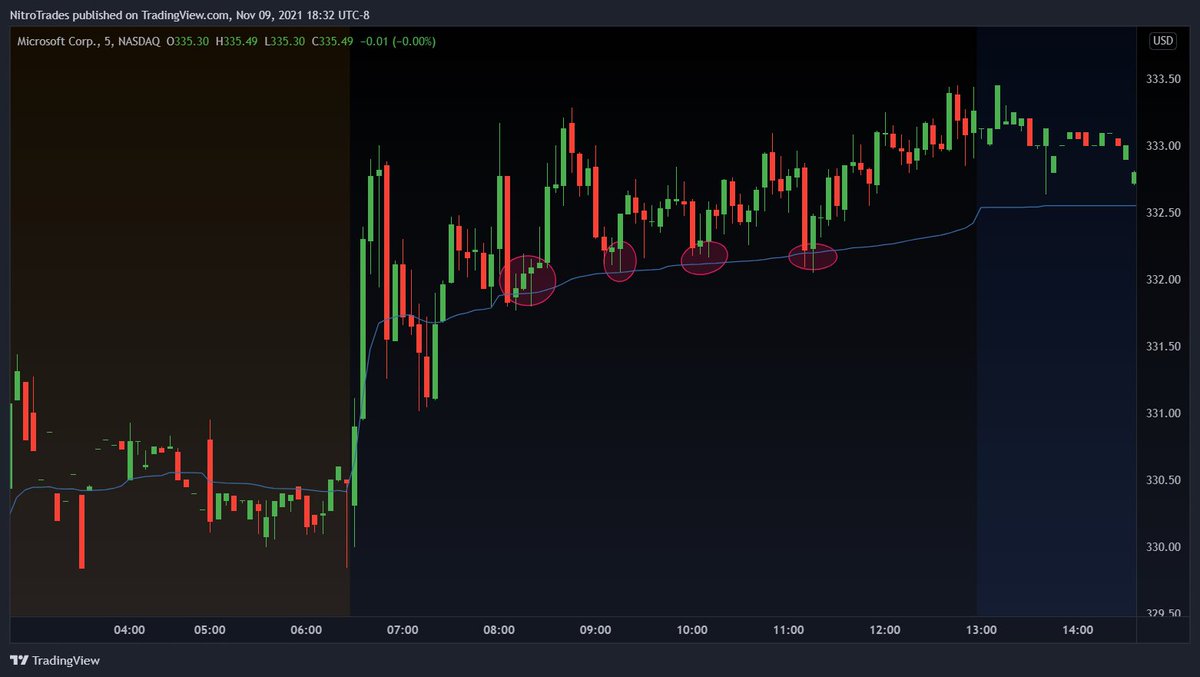1200x677 pixels.
Task: Click the USD currency label
Action: [x=1163, y=41]
